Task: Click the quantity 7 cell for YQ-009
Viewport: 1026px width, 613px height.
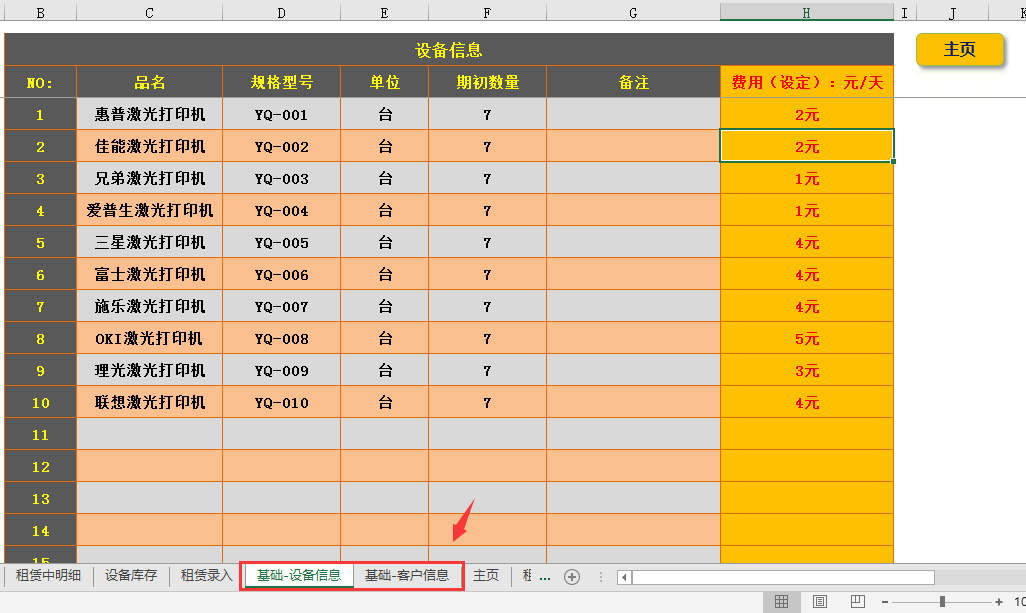Action: tap(487, 370)
